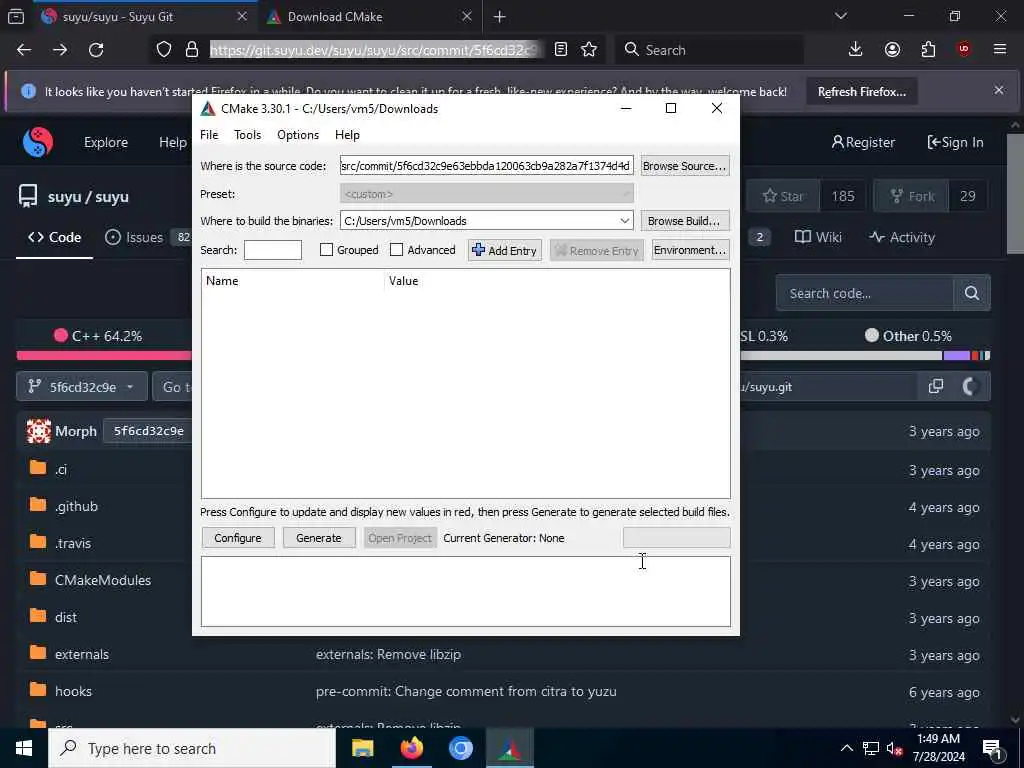1024x768 pixels.
Task: Open Firefox extensions icon
Action: point(928,50)
